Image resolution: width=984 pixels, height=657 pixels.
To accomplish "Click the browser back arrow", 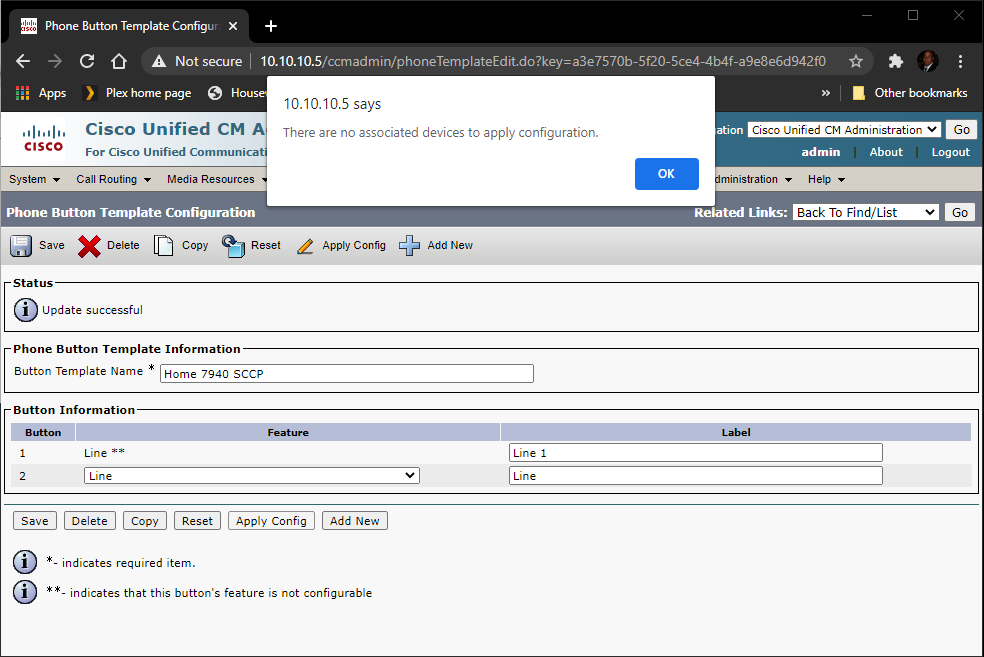I will [x=23, y=61].
